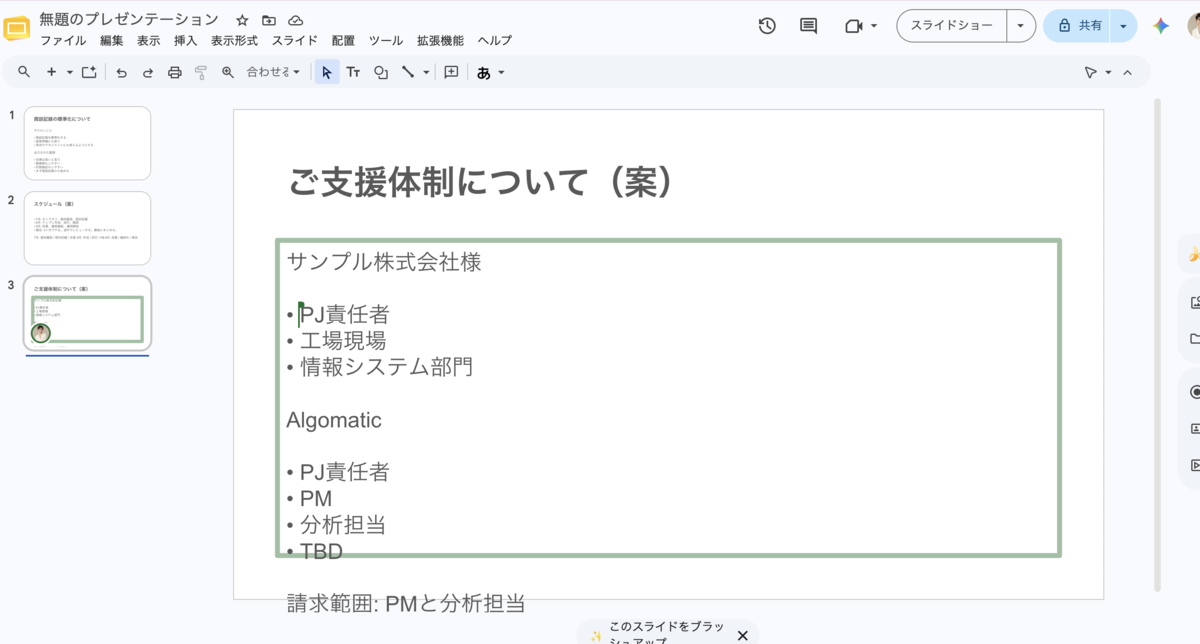The image size is (1200, 644).
Task: Open the 合わせる zoom dropdown
Action: pyautogui.click(x=273, y=72)
